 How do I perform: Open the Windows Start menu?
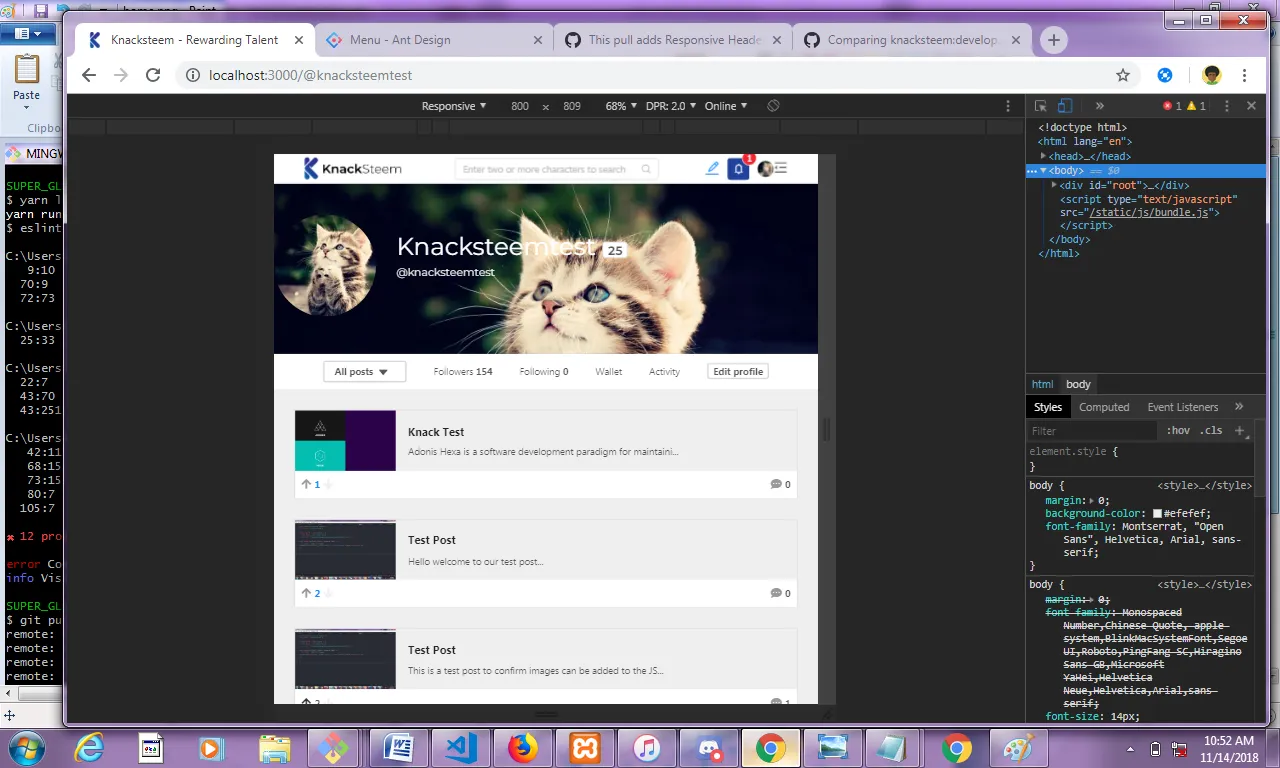pyautogui.click(x=27, y=747)
